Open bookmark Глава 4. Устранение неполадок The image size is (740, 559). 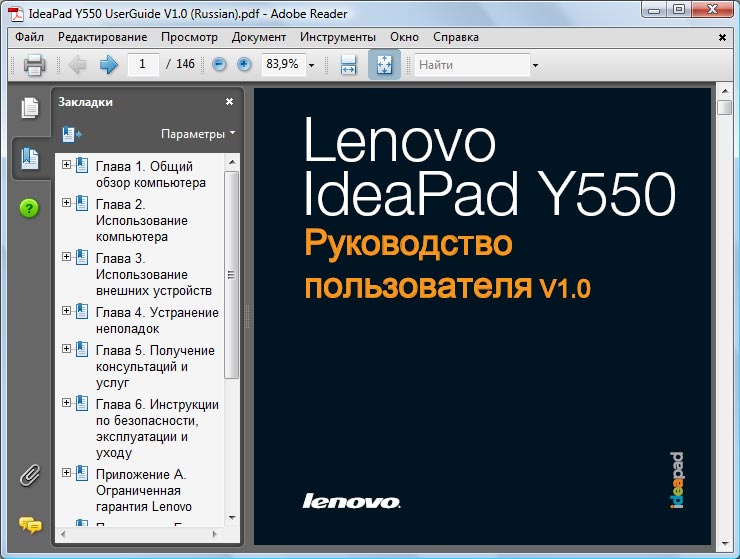coord(157,320)
